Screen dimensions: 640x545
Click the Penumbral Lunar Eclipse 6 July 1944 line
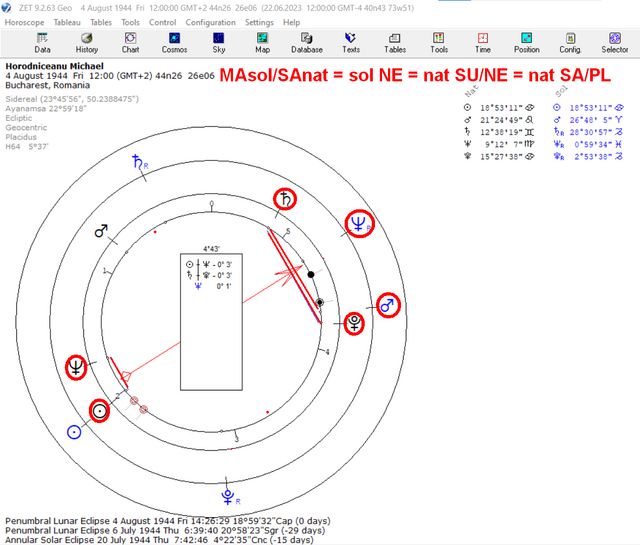(165, 530)
